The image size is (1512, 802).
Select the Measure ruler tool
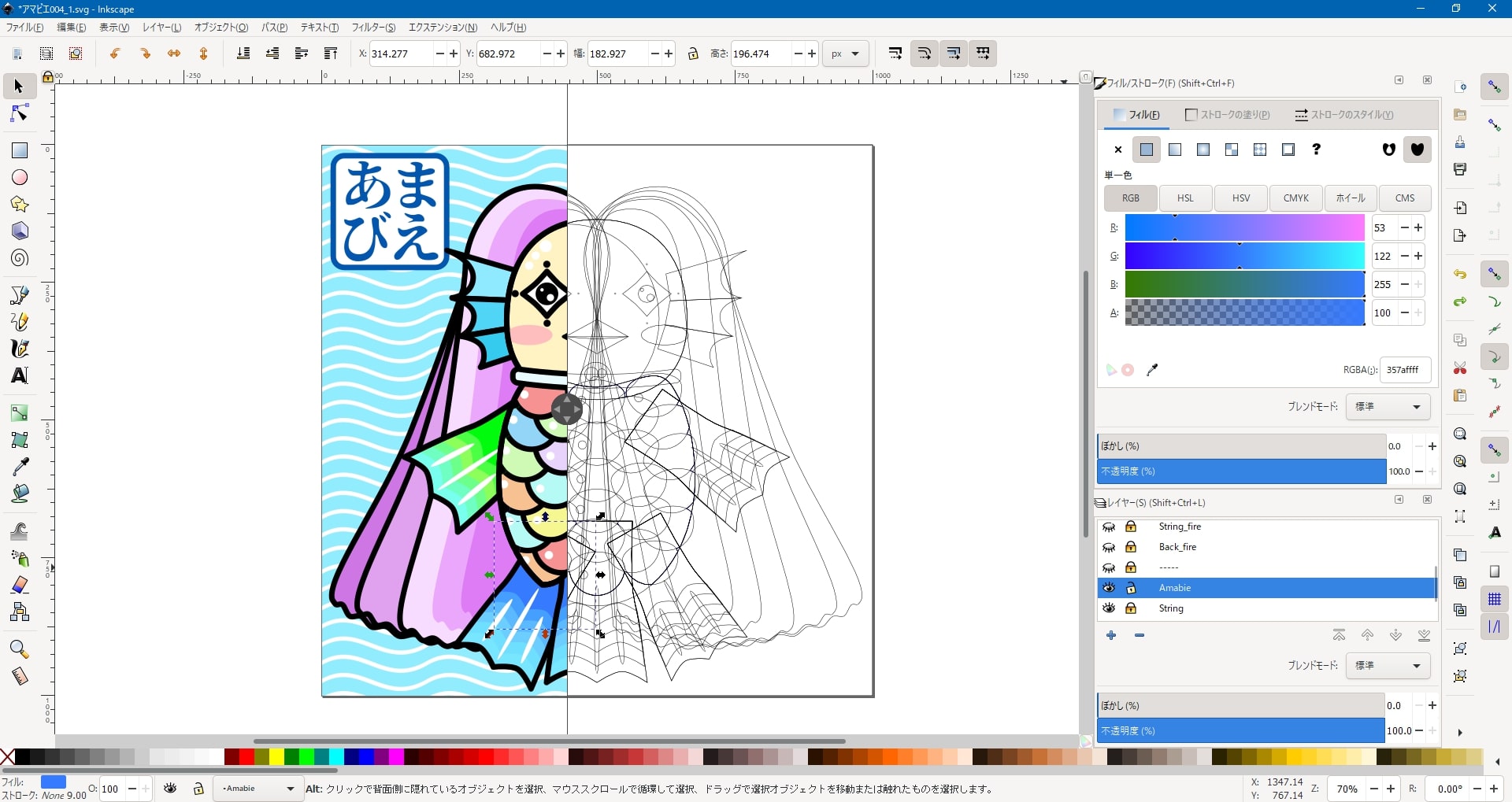pos(19,676)
